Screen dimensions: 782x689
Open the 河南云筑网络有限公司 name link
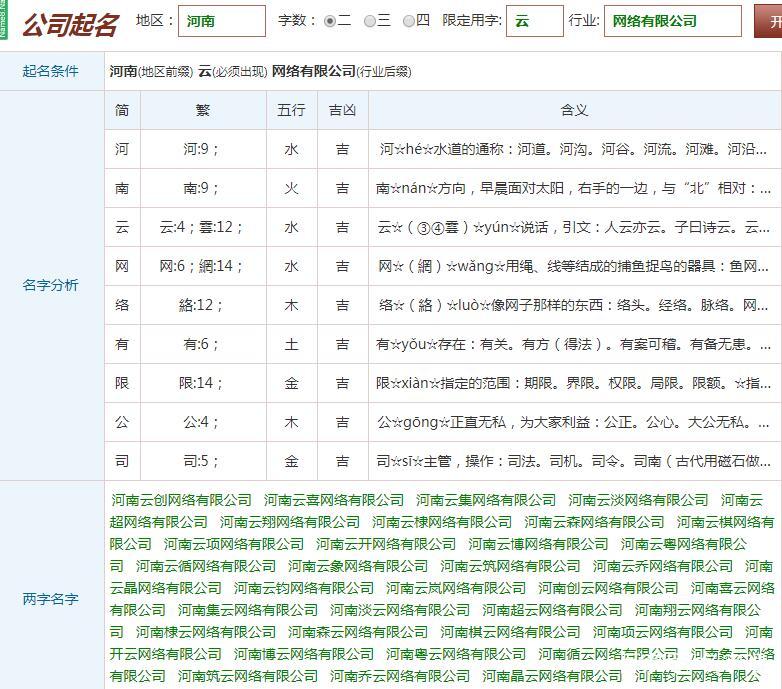click(x=510, y=566)
